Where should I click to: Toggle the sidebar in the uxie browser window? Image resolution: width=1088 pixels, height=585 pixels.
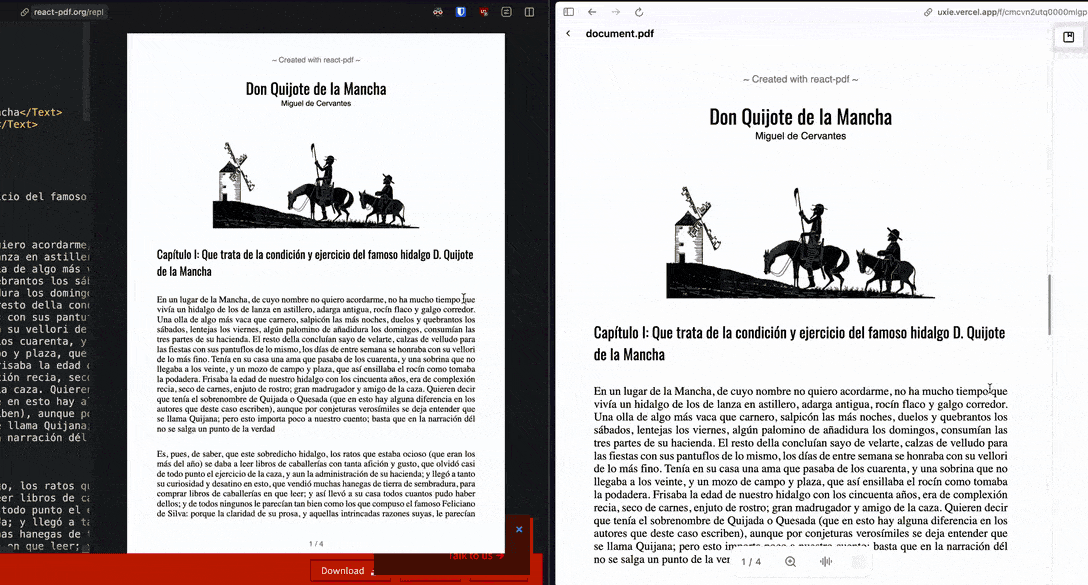click(x=568, y=12)
